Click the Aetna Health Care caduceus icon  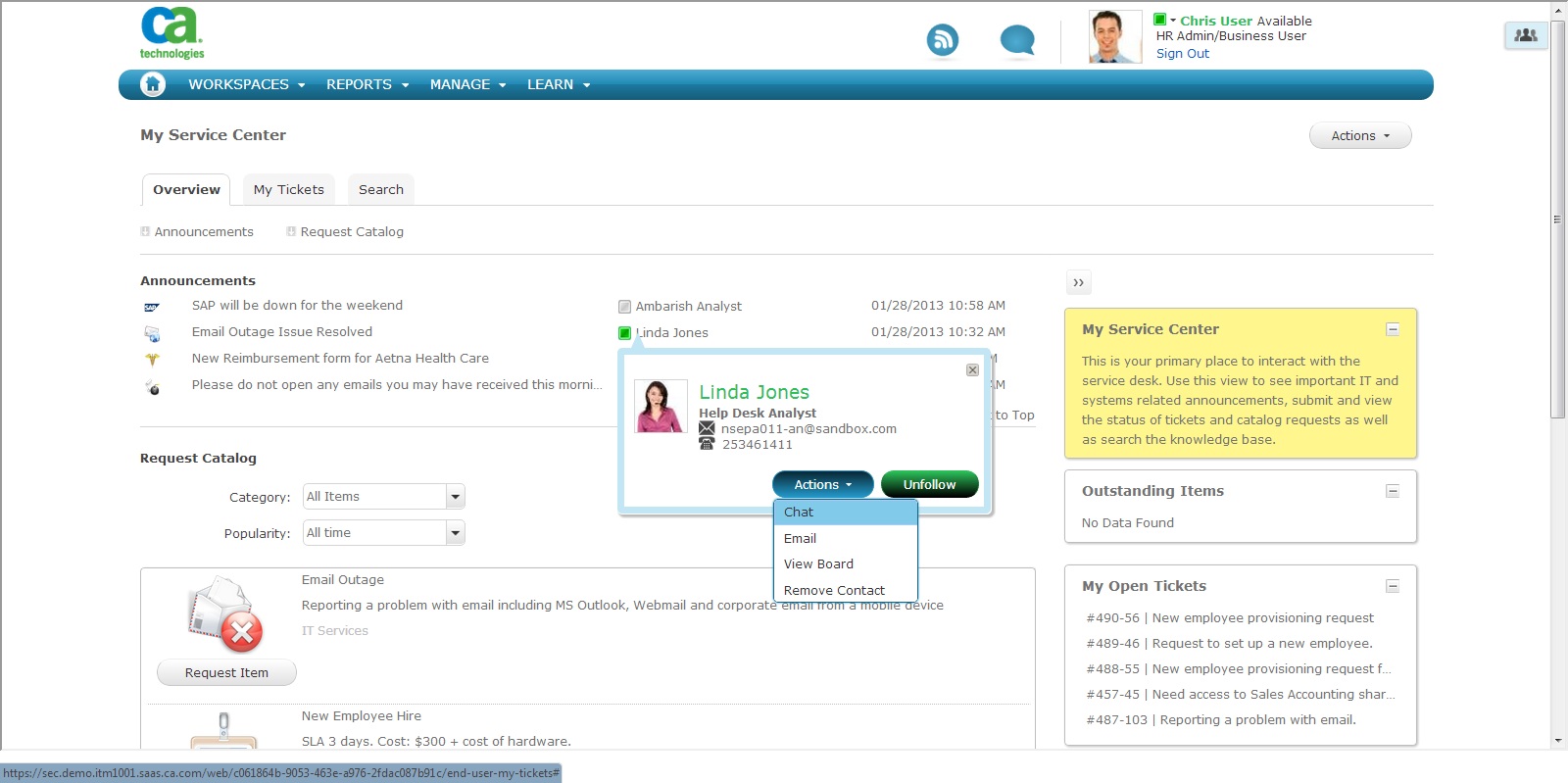[x=152, y=360]
